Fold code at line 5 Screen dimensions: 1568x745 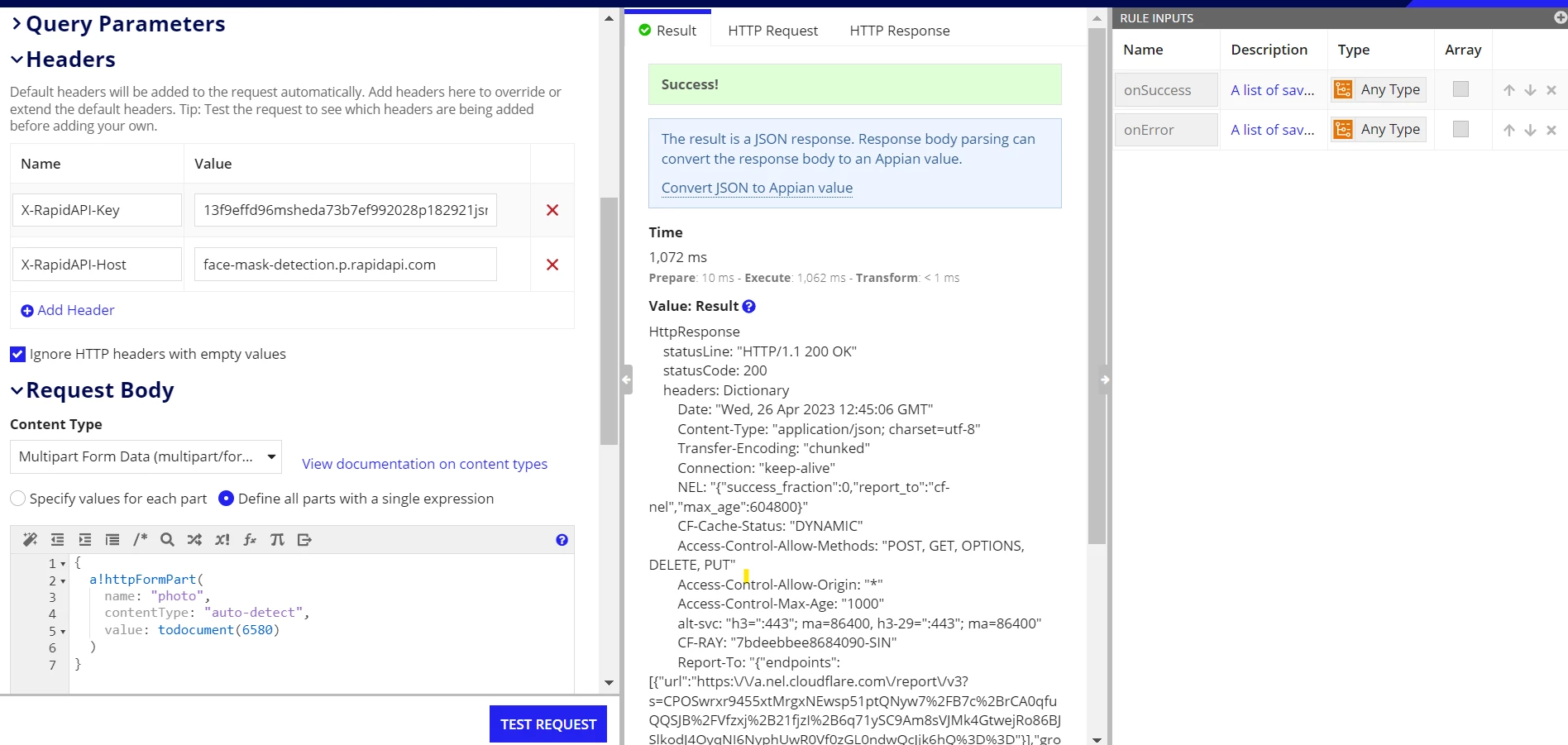click(63, 632)
